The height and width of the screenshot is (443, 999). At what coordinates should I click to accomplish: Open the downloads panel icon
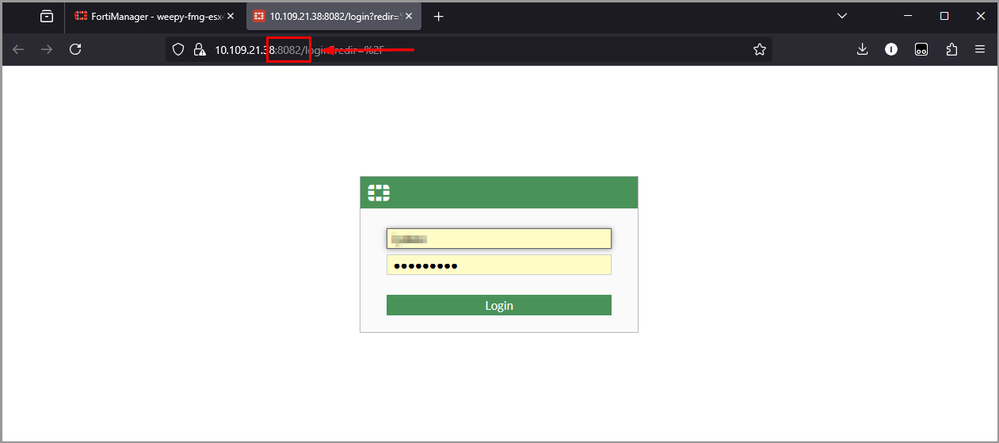pyautogui.click(x=862, y=49)
